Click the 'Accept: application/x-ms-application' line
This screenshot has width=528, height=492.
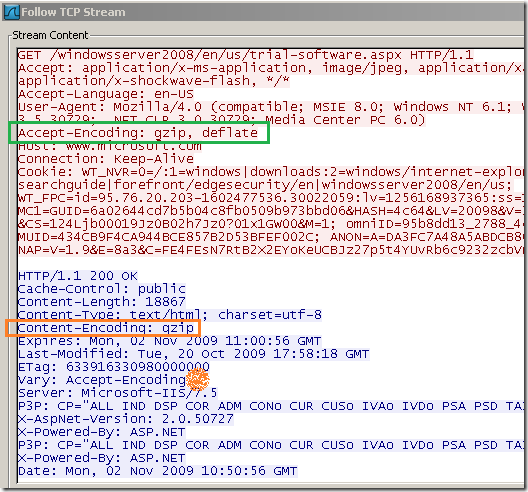271,68
